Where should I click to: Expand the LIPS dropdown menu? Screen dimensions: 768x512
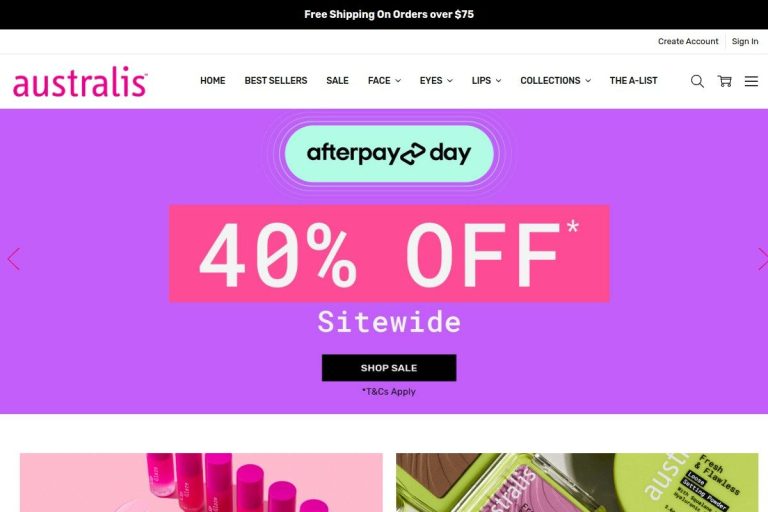(486, 80)
